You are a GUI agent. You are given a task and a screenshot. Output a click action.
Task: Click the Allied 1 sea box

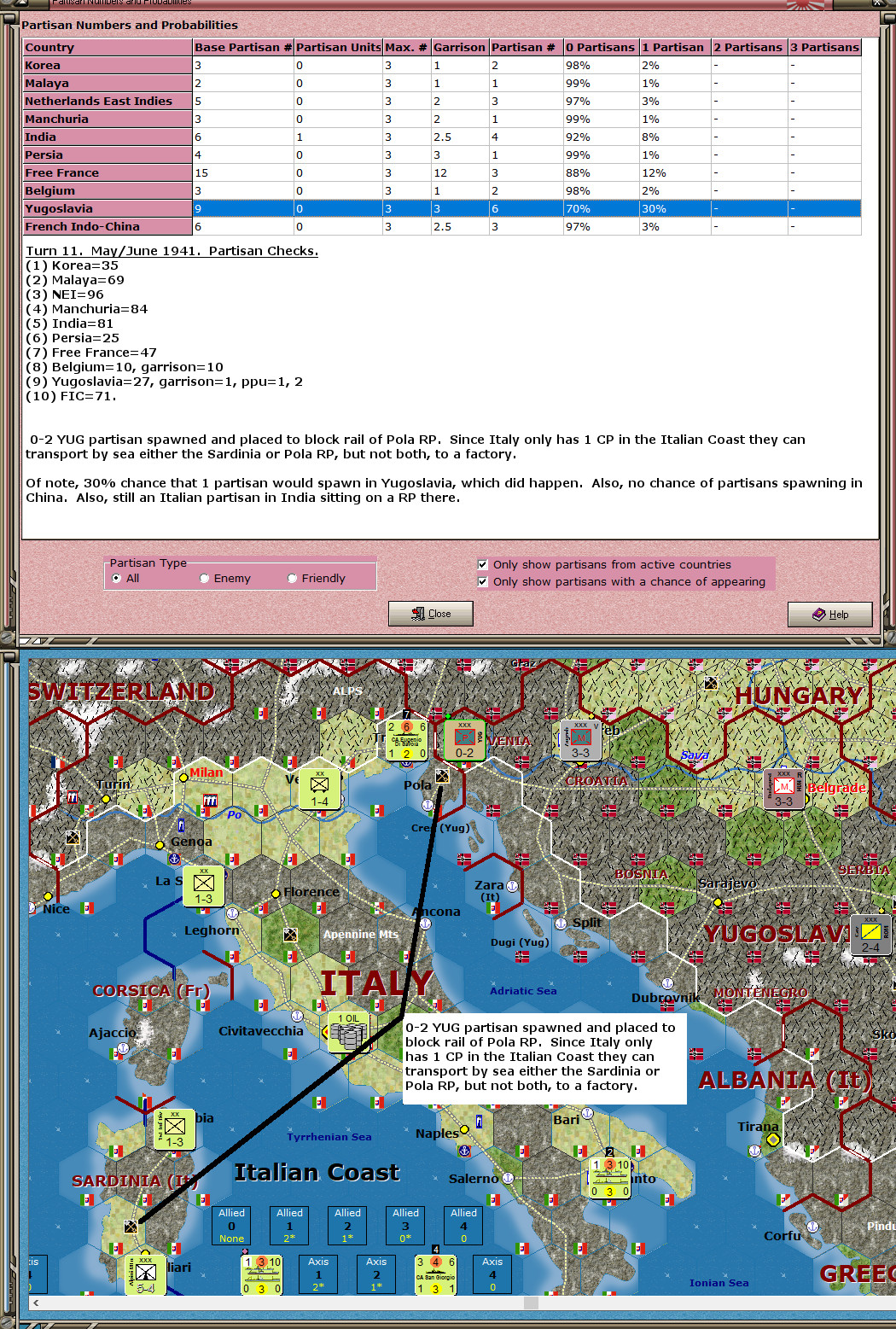(x=289, y=1225)
